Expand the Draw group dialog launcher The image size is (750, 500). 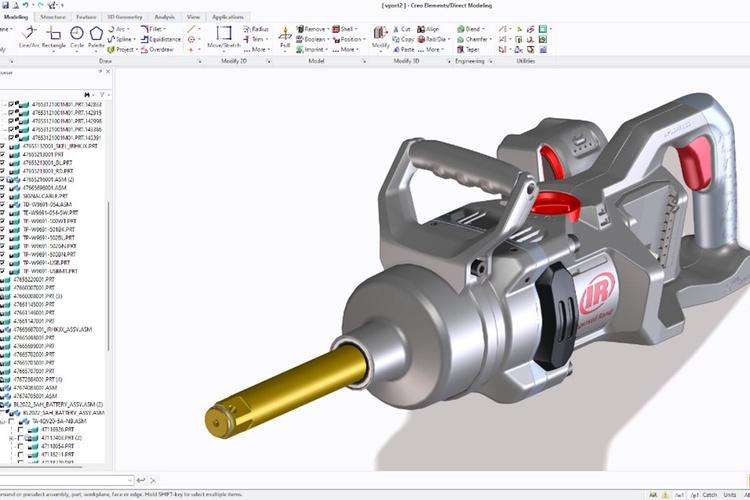(199, 61)
